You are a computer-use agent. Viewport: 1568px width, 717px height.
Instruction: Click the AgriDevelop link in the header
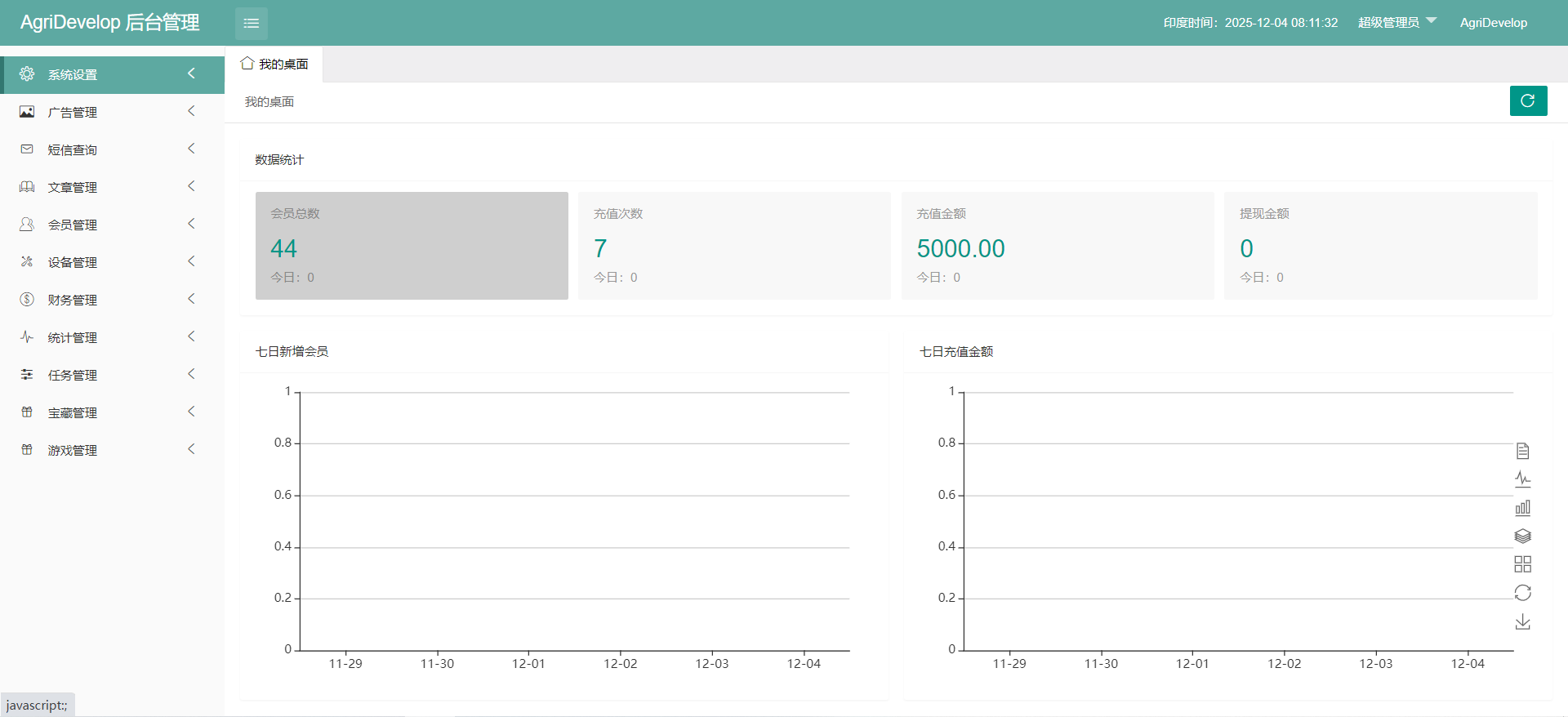click(1493, 23)
